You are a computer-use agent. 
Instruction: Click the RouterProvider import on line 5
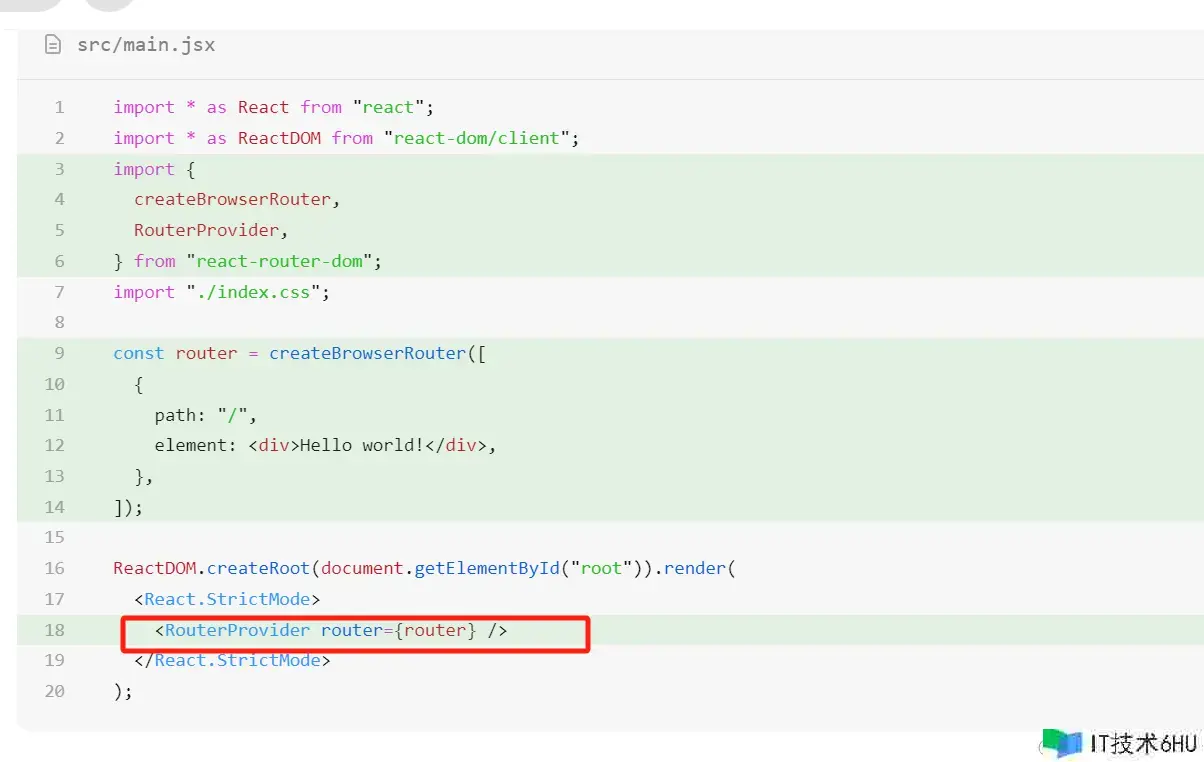click(206, 230)
